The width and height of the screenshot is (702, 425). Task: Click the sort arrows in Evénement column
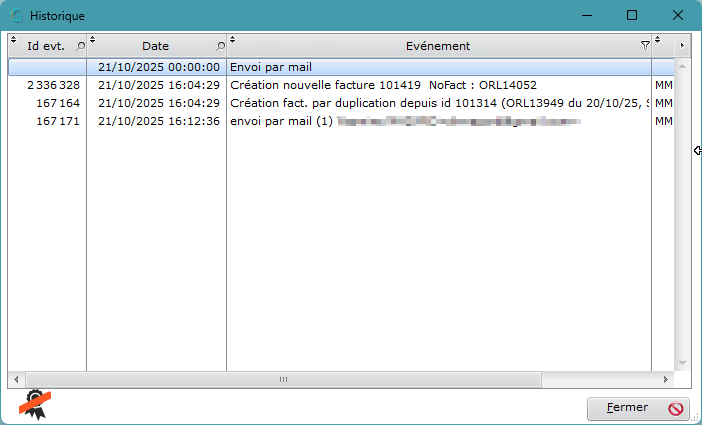[x=232, y=39]
